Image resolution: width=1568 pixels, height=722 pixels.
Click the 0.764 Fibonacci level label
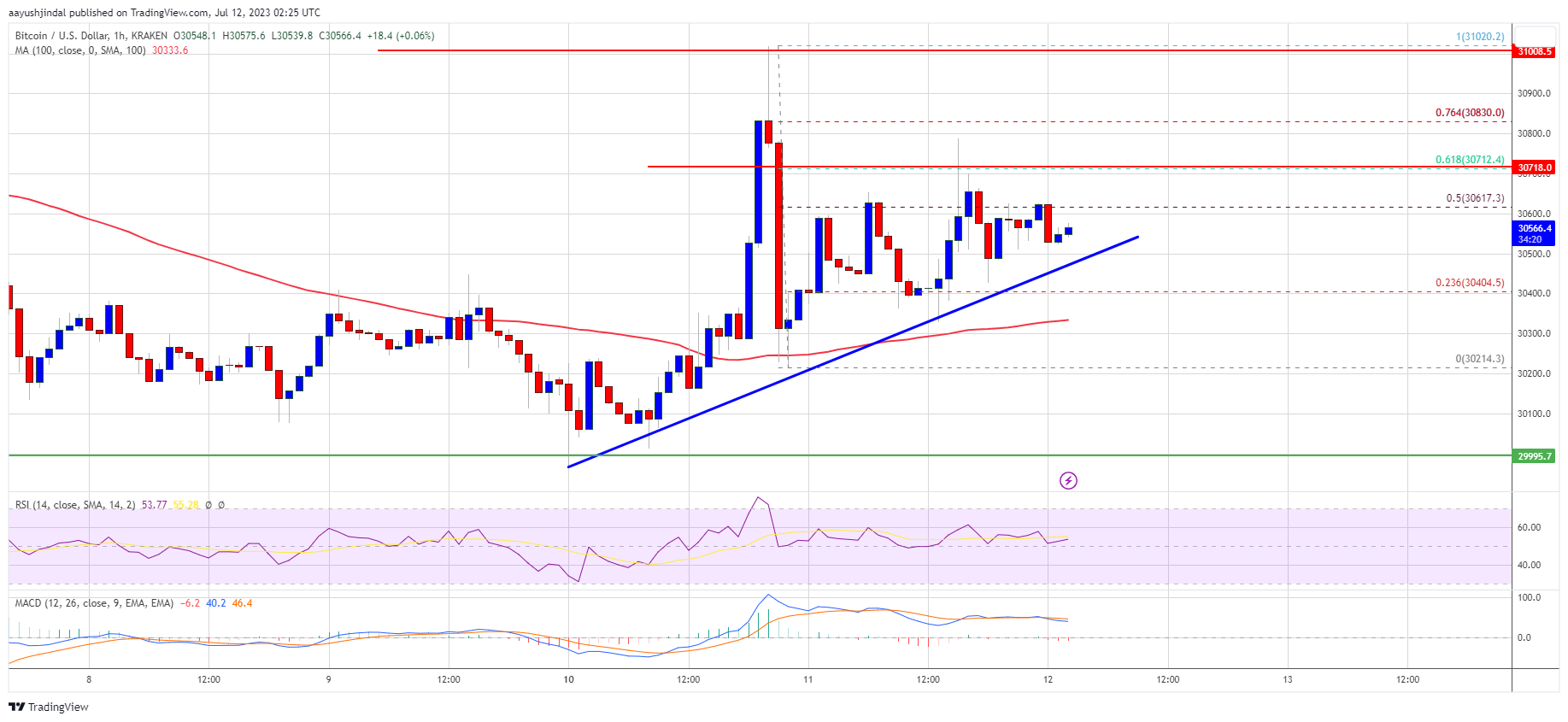(1470, 113)
